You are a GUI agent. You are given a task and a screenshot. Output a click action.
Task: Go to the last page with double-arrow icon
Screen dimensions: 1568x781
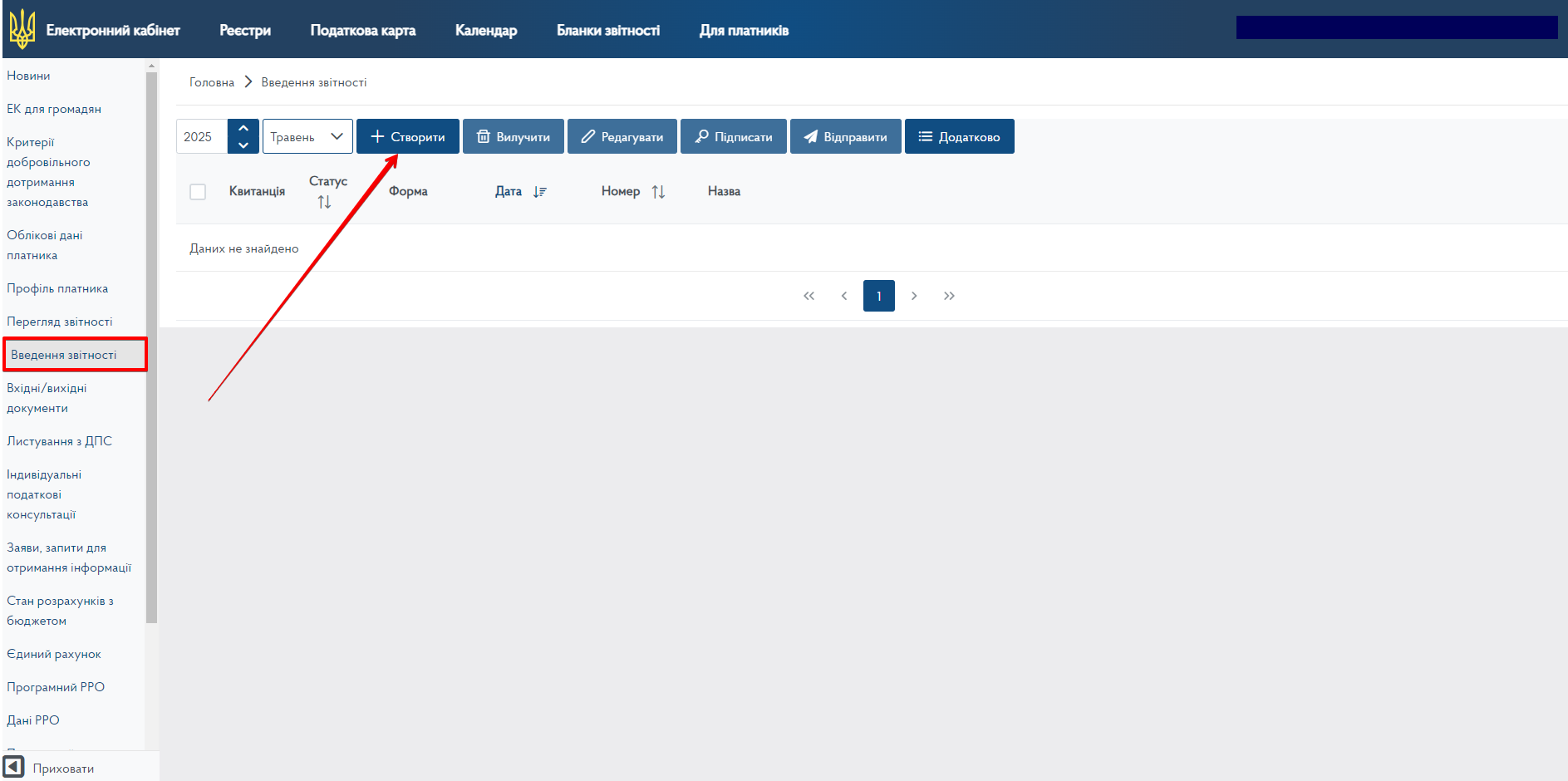tap(949, 296)
